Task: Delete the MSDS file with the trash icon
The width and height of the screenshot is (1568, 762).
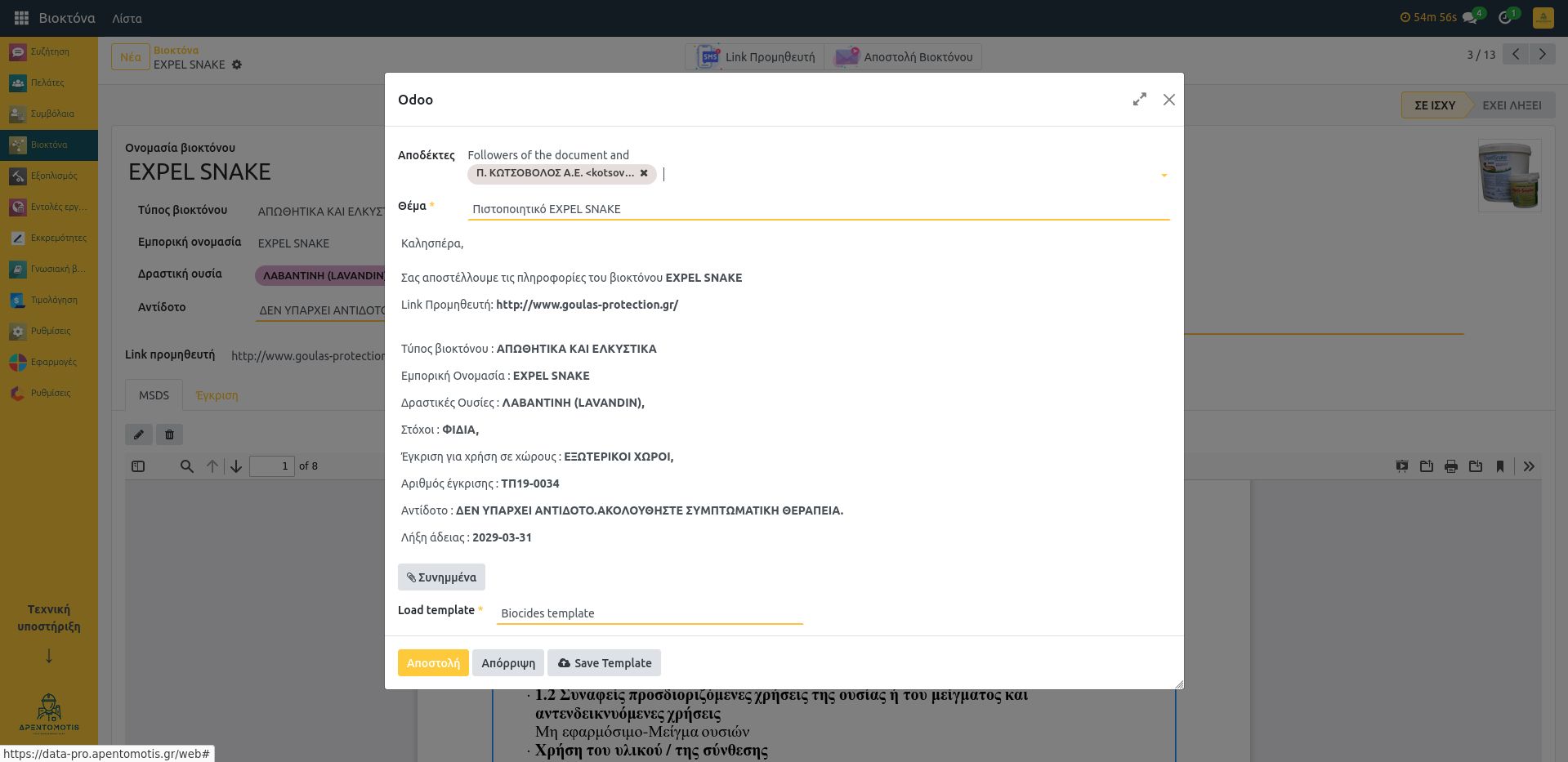Action: point(169,434)
